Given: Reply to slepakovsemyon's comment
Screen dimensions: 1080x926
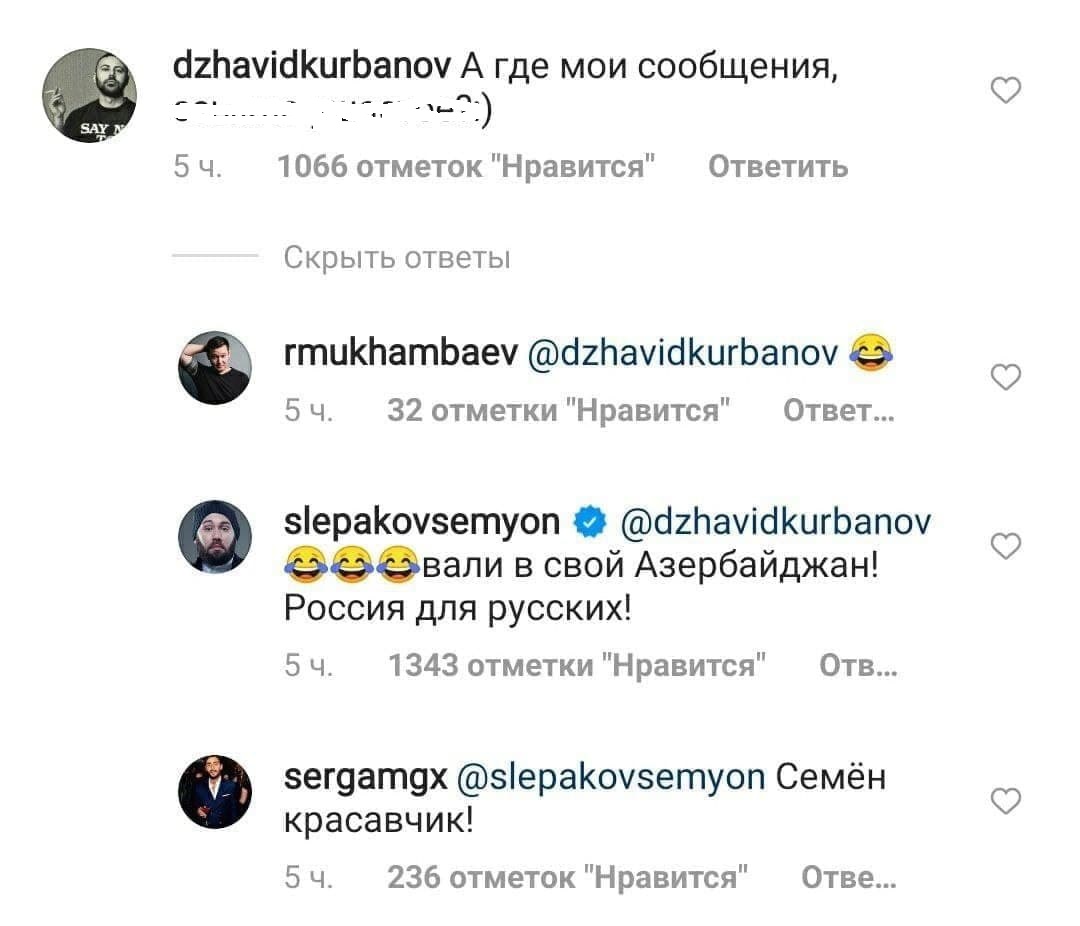Looking at the screenshot, I should pyautogui.click(x=858, y=665).
